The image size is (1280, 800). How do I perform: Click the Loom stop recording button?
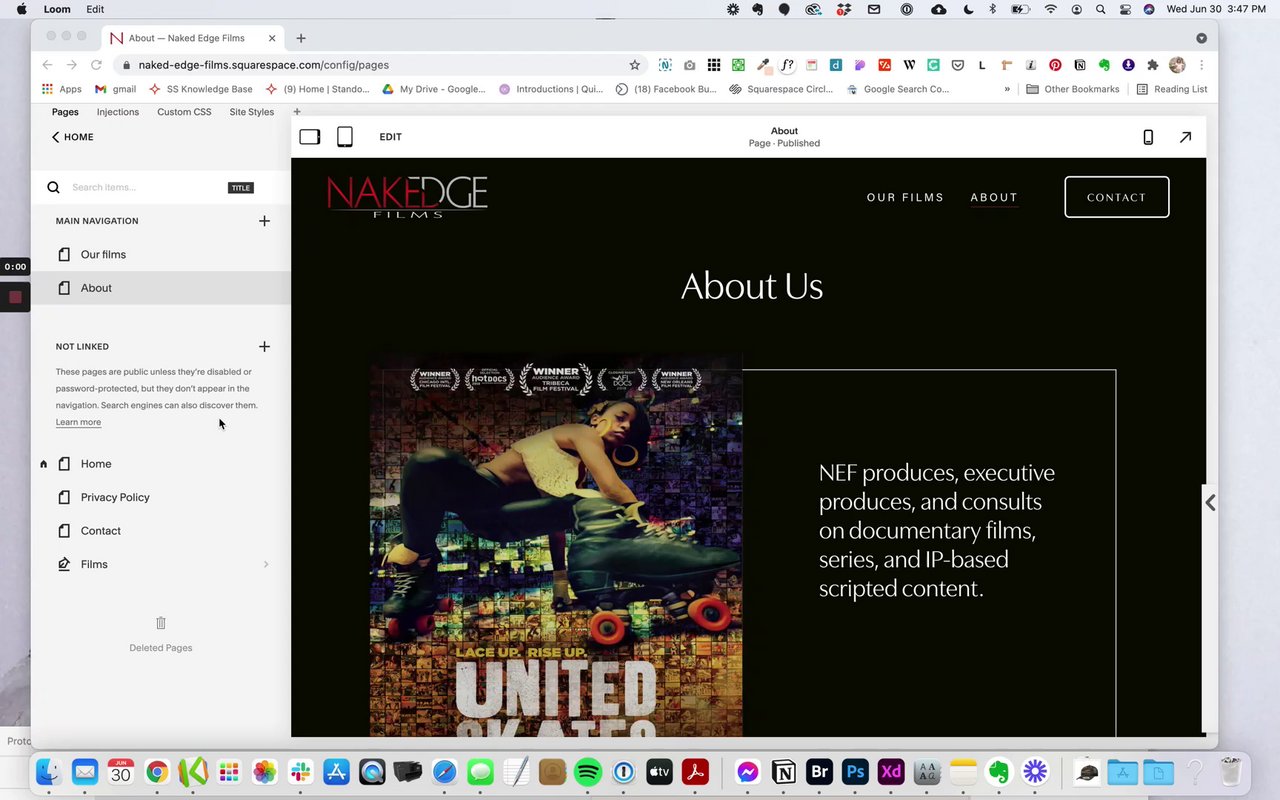coord(15,297)
